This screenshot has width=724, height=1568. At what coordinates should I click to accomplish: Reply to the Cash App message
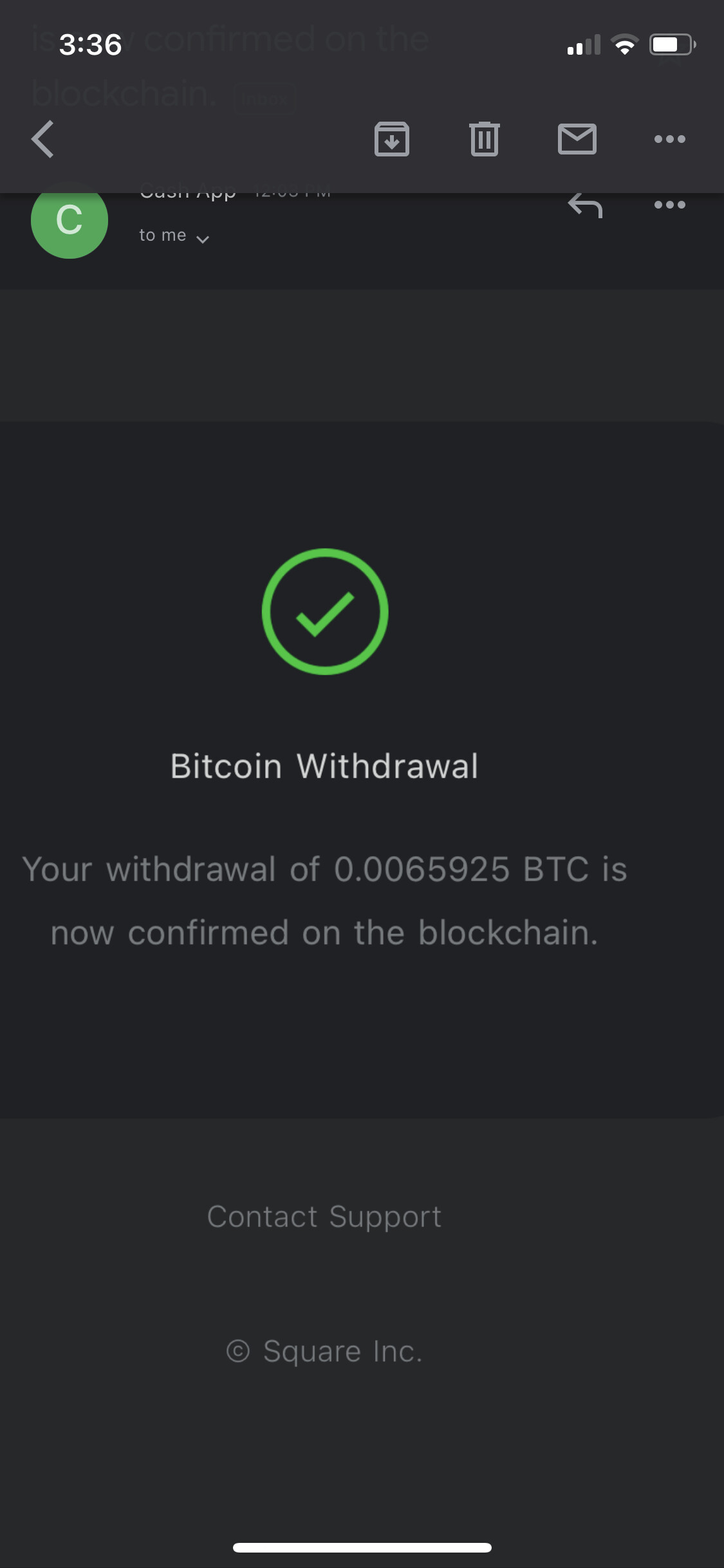tap(585, 206)
